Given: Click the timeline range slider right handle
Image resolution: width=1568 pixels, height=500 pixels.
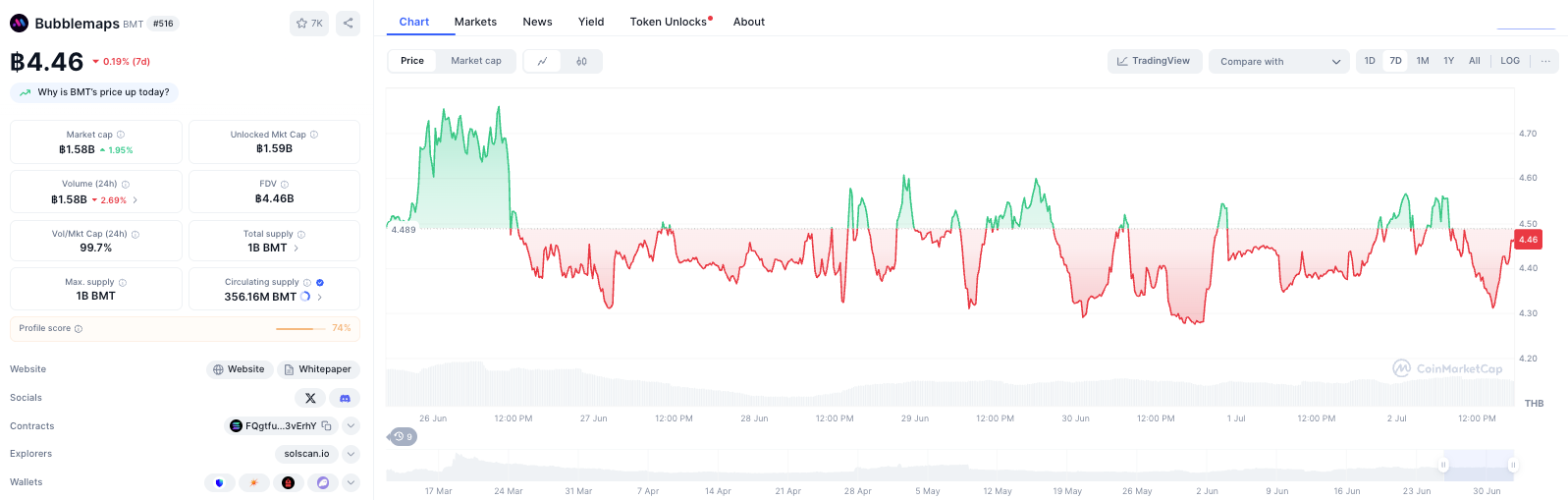Looking at the screenshot, I should point(1513,465).
